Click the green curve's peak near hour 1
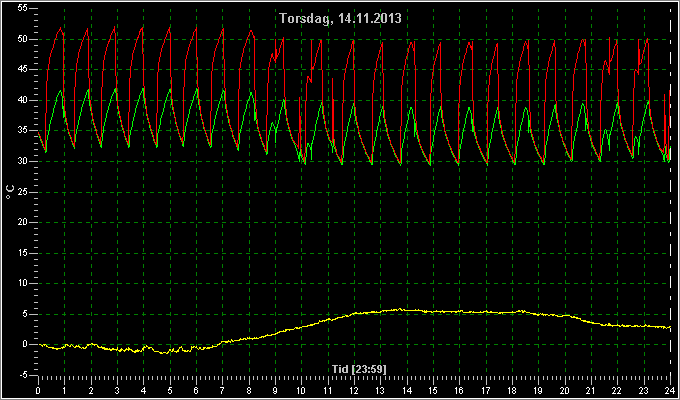This screenshot has height=400, width=680. [61, 91]
